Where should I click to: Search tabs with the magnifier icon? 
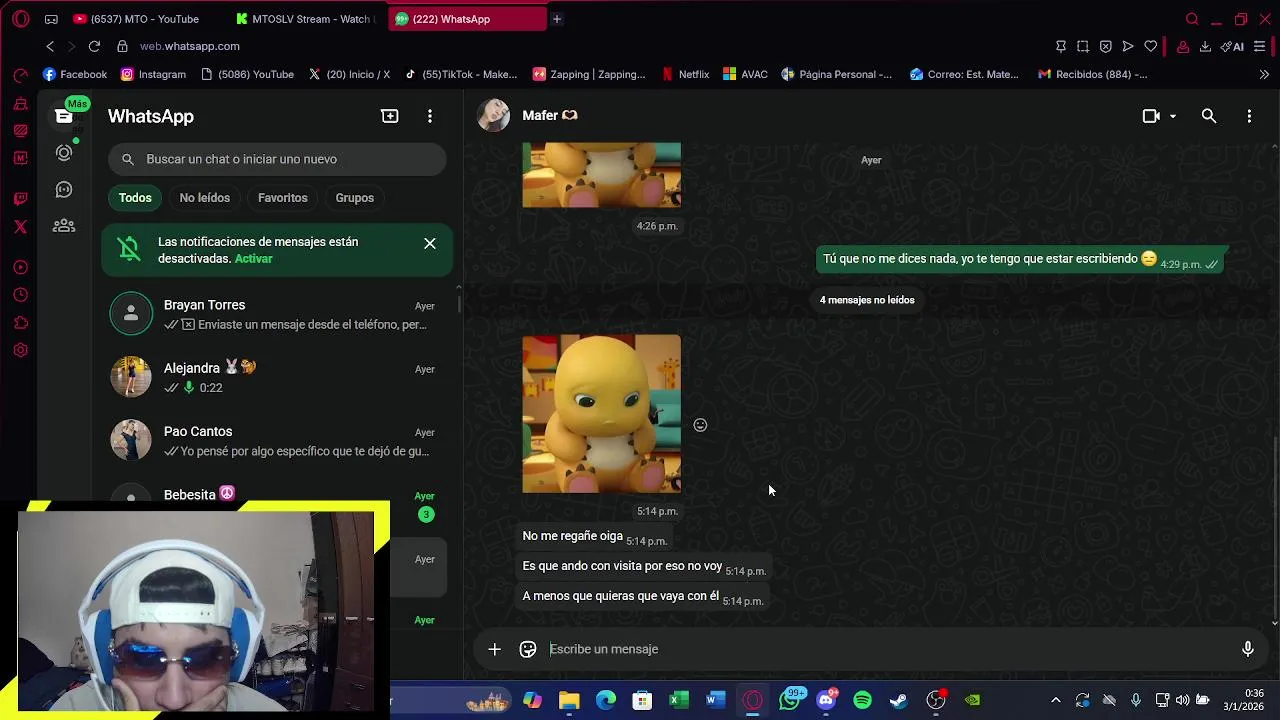1192,19
